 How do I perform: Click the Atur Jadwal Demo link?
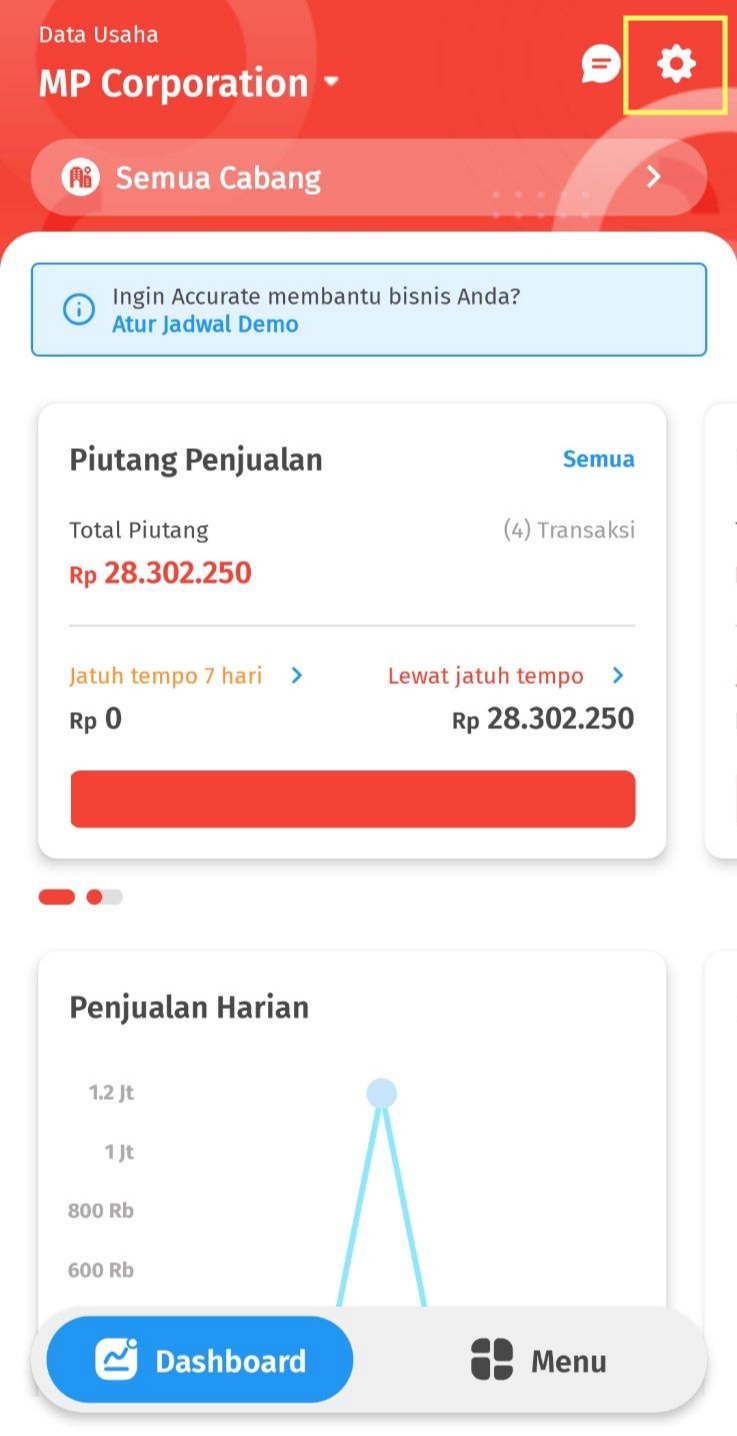205,324
